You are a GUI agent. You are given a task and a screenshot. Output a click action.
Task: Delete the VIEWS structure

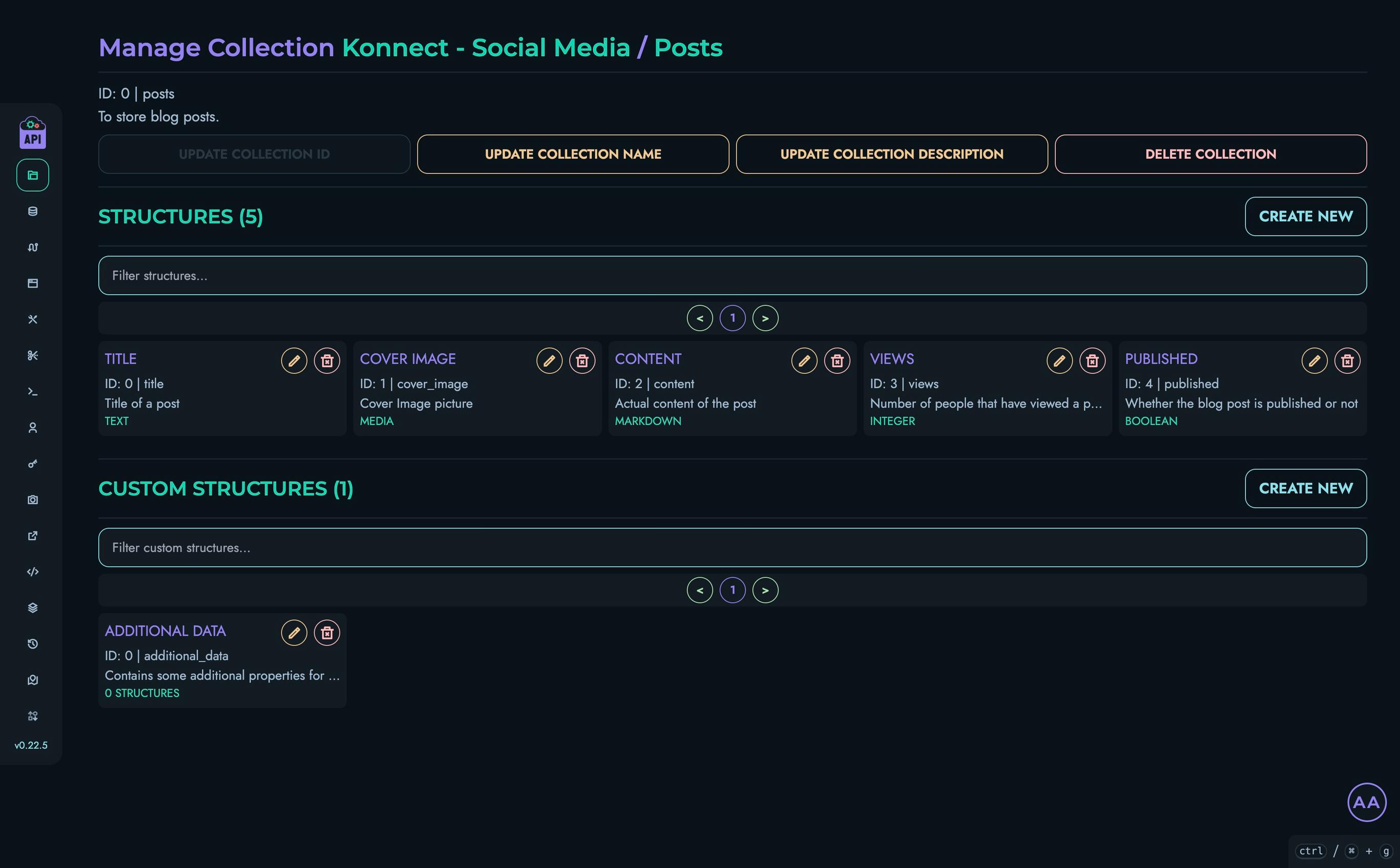[x=1092, y=361]
